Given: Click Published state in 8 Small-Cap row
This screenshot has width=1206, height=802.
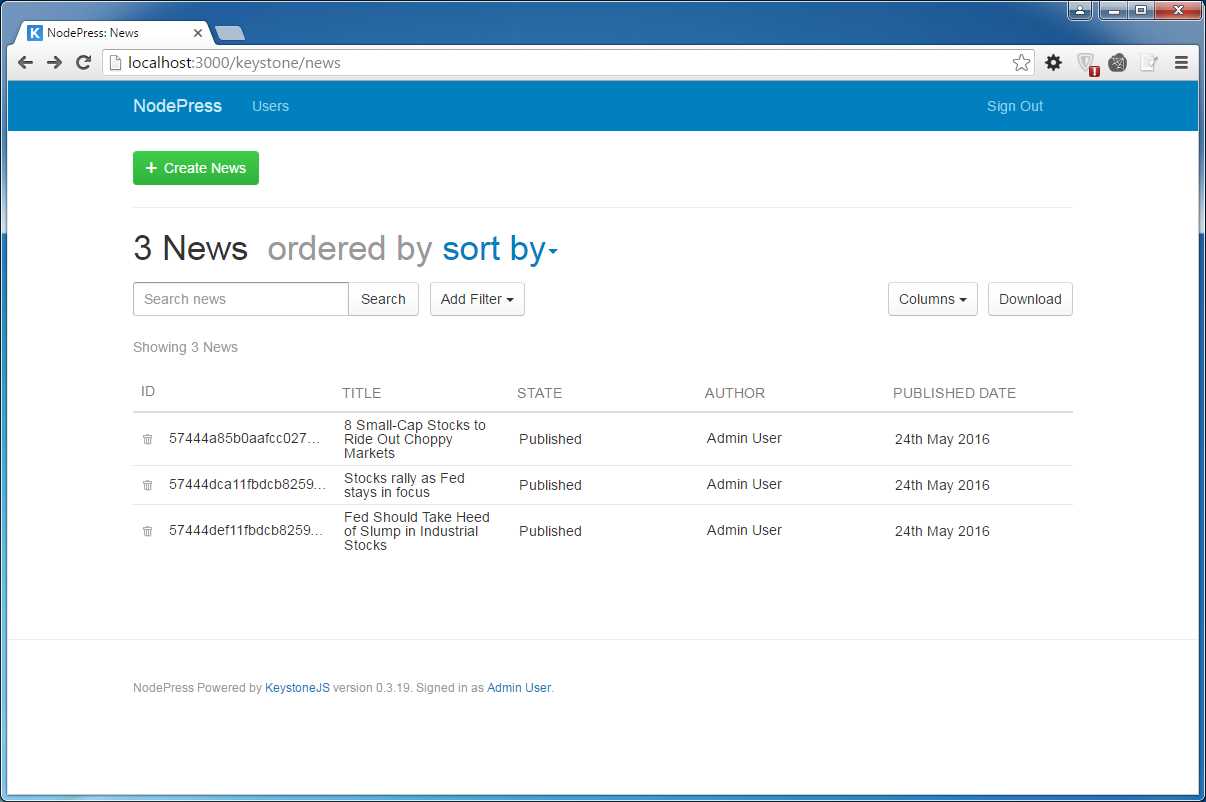Looking at the screenshot, I should point(550,439).
